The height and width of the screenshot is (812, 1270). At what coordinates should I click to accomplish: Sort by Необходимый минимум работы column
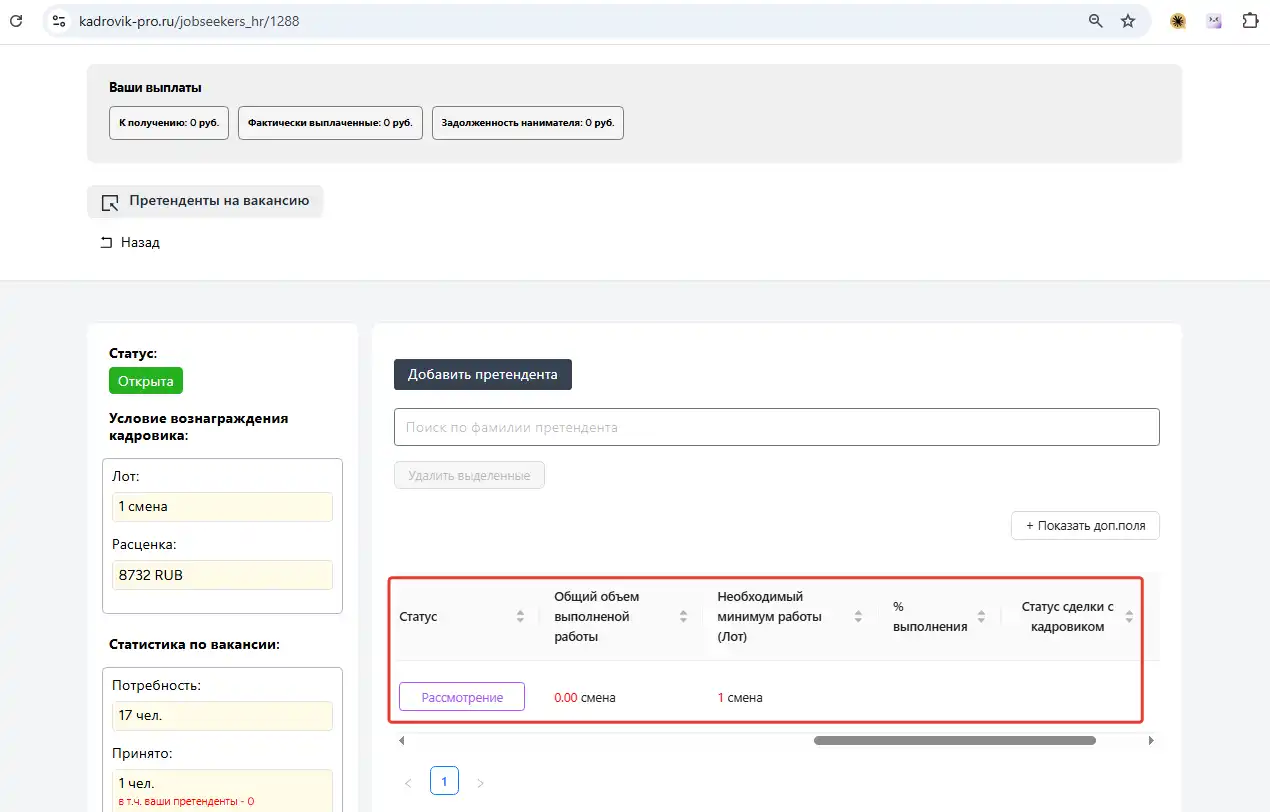click(858, 617)
